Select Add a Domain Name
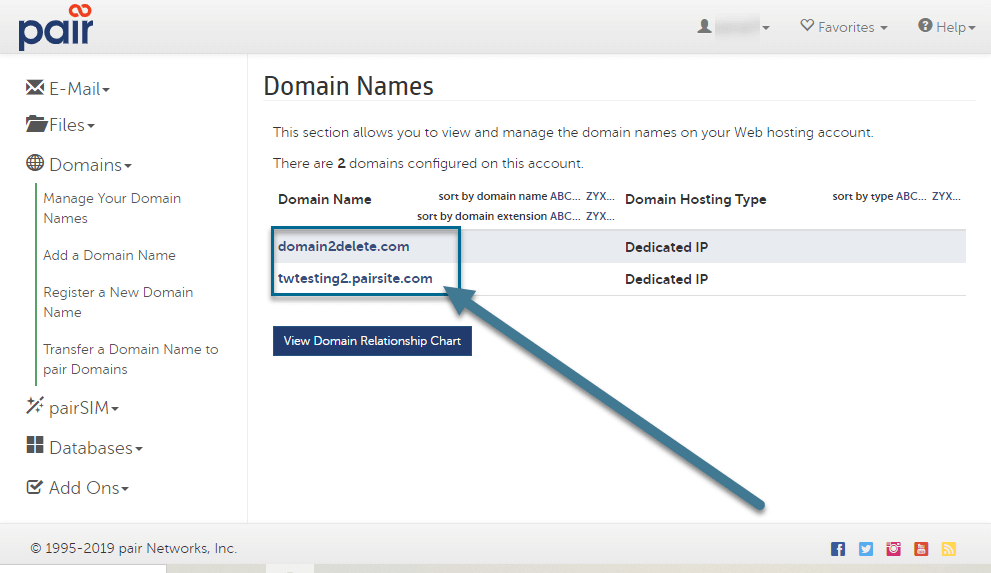Image resolution: width=991 pixels, height=573 pixels. 109,255
